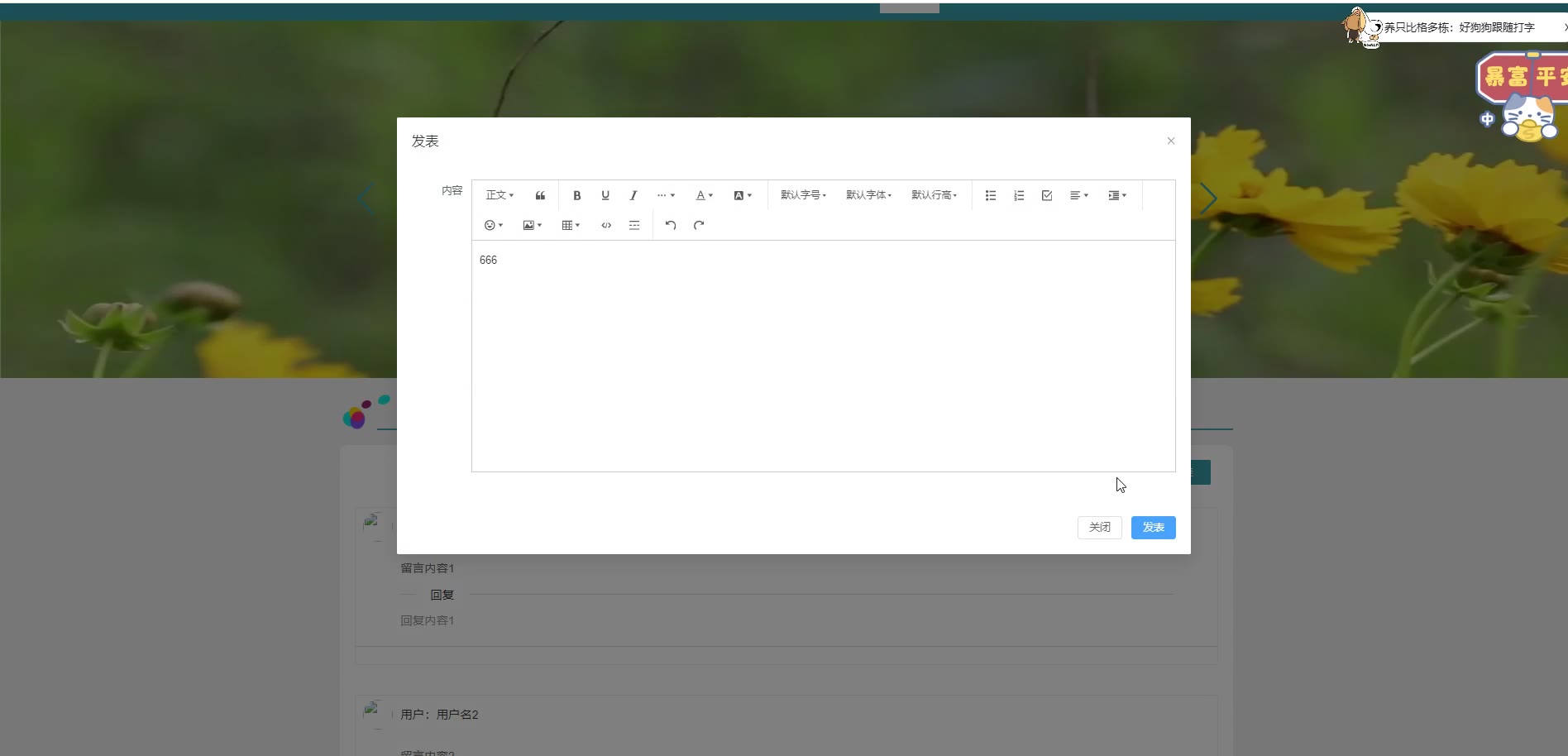
Task: Apply blockquote formatting
Action: (x=540, y=195)
